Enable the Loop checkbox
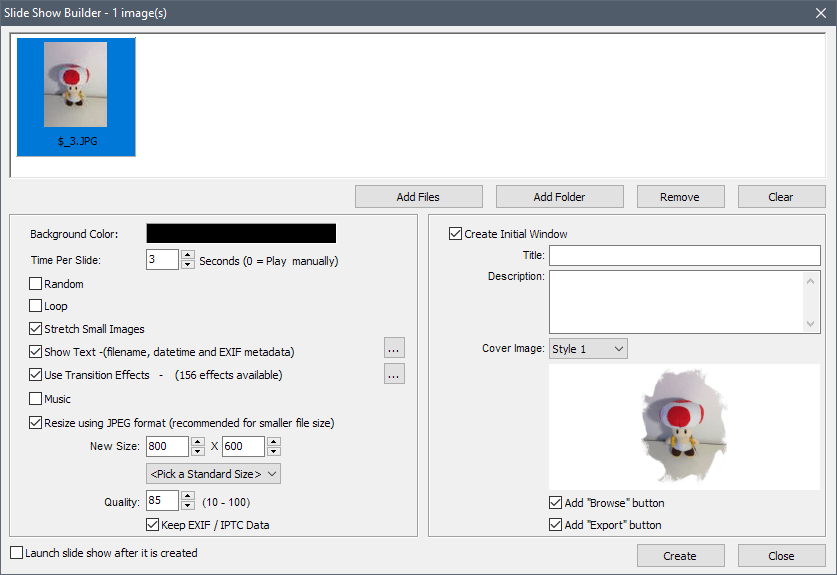Image resolution: width=837 pixels, height=575 pixels. click(35, 306)
